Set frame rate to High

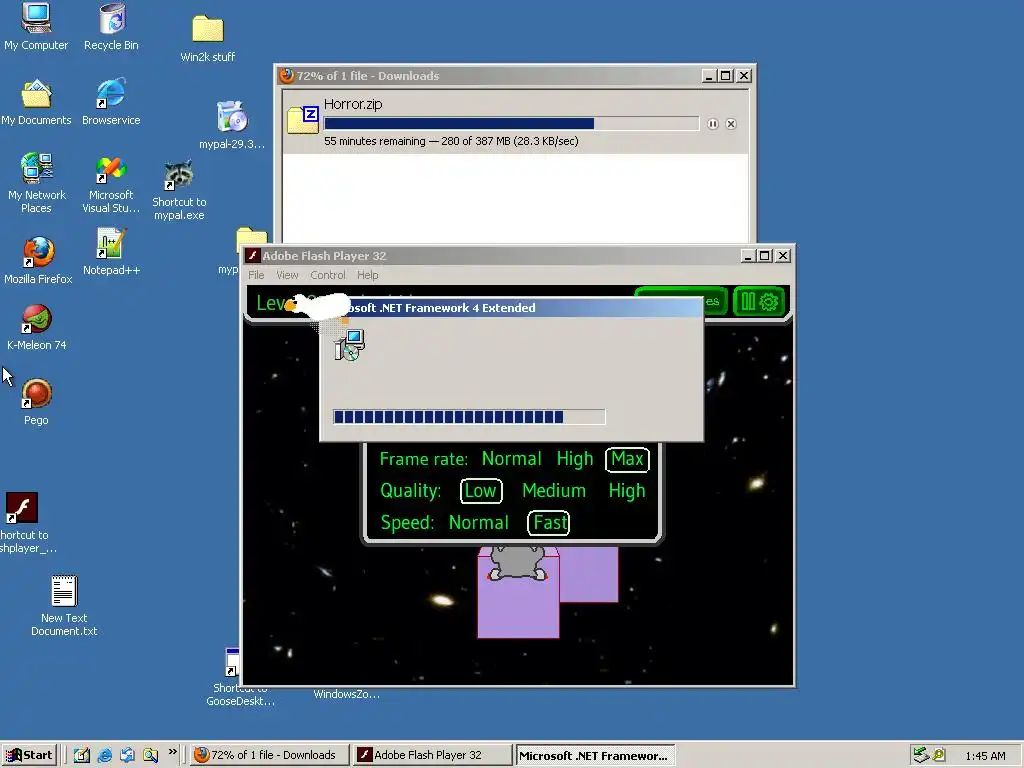575,459
